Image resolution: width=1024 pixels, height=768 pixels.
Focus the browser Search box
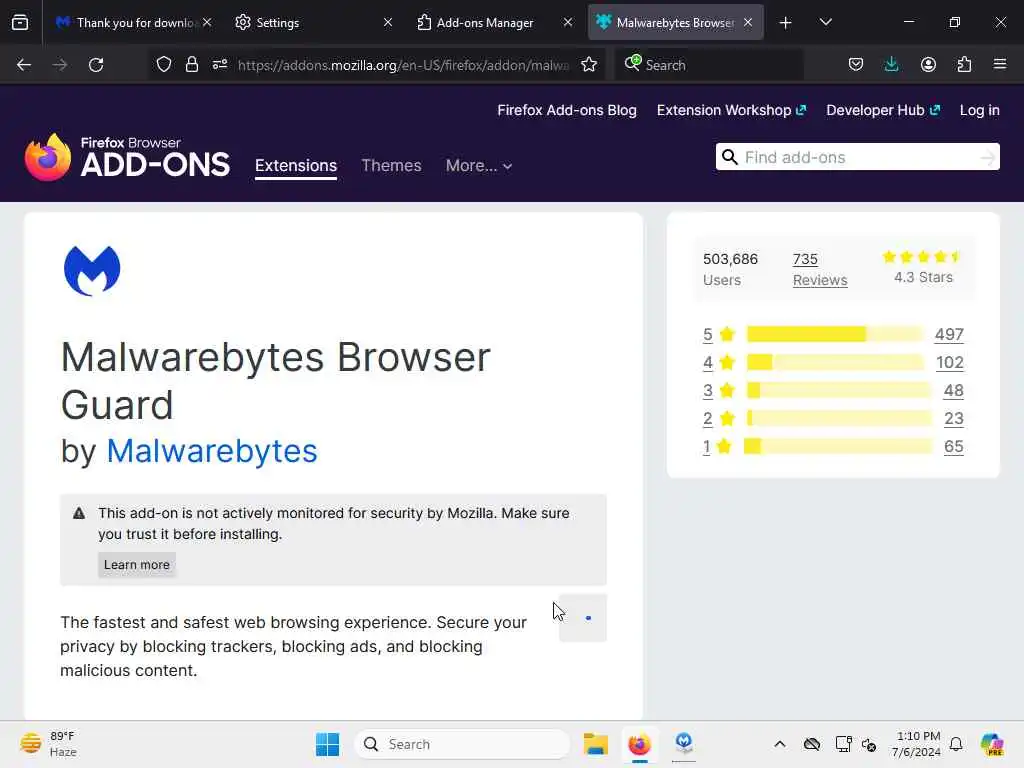[x=709, y=65]
